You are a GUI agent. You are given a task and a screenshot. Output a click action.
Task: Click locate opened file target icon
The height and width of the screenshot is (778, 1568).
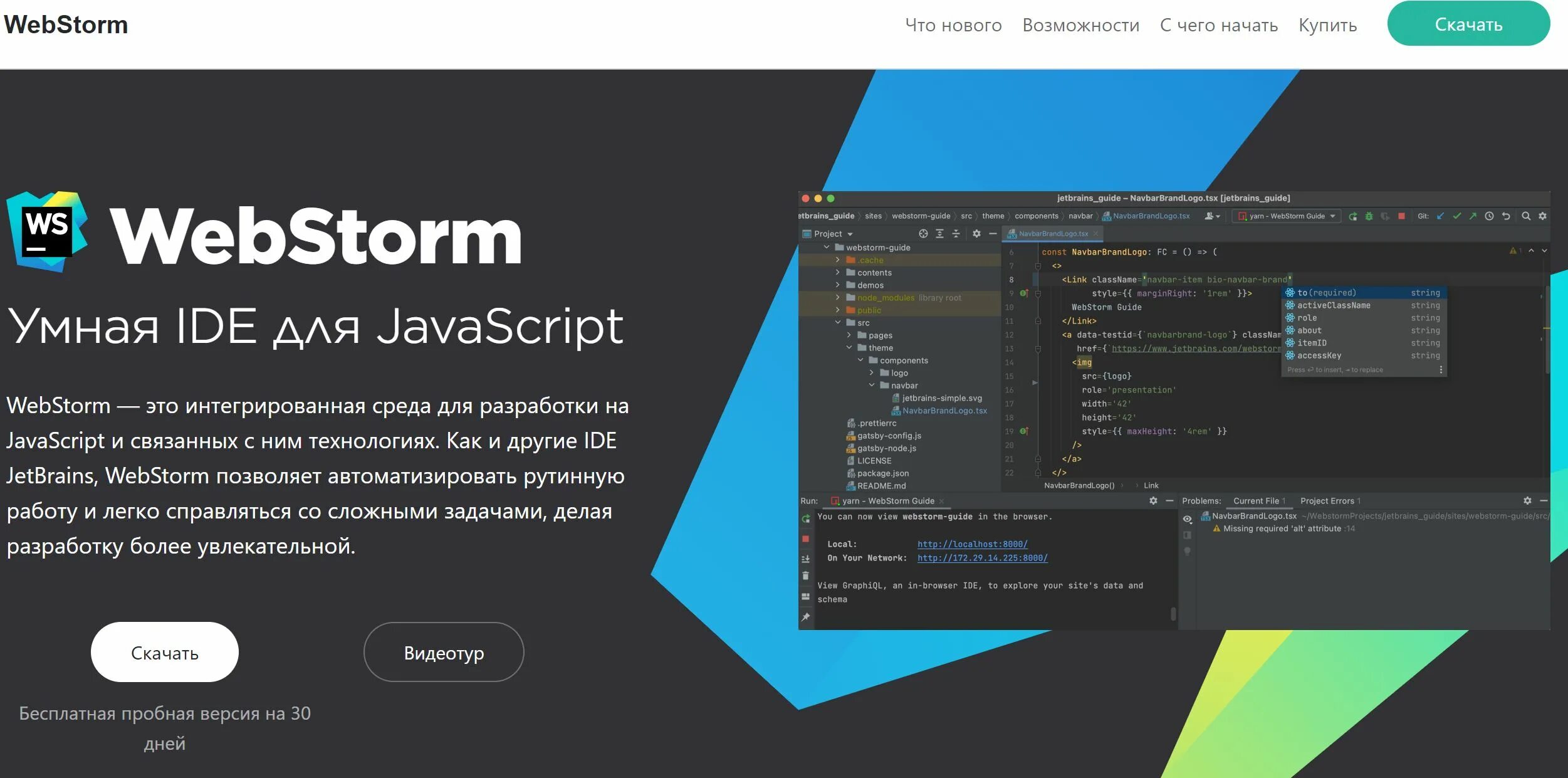click(923, 234)
